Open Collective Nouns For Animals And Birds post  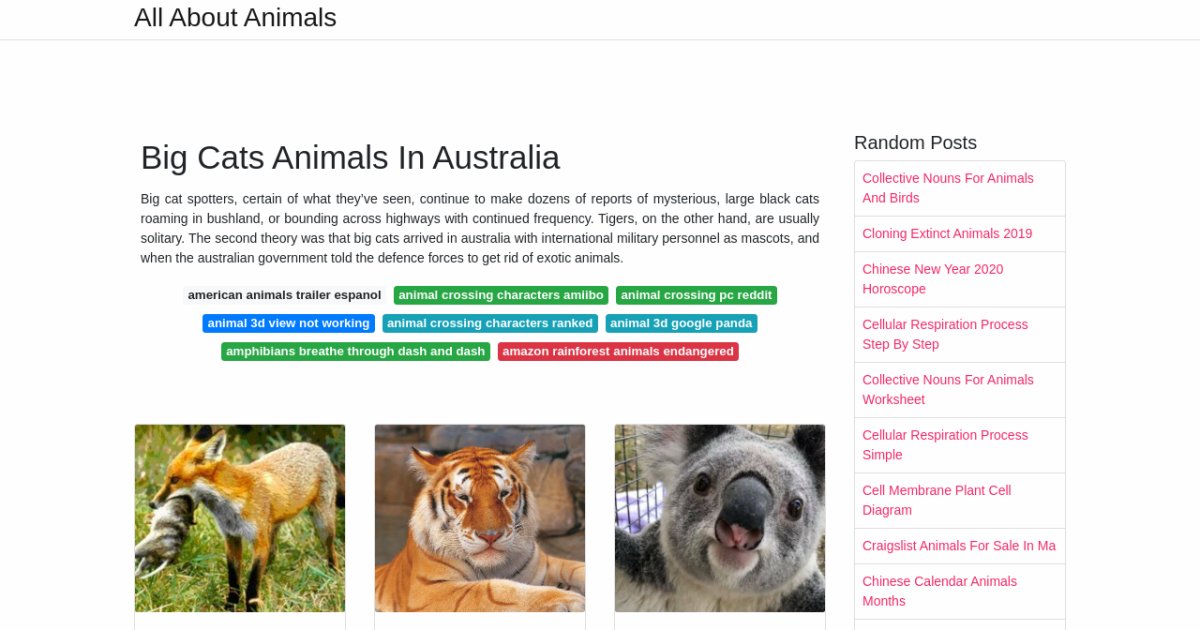coord(947,188)
